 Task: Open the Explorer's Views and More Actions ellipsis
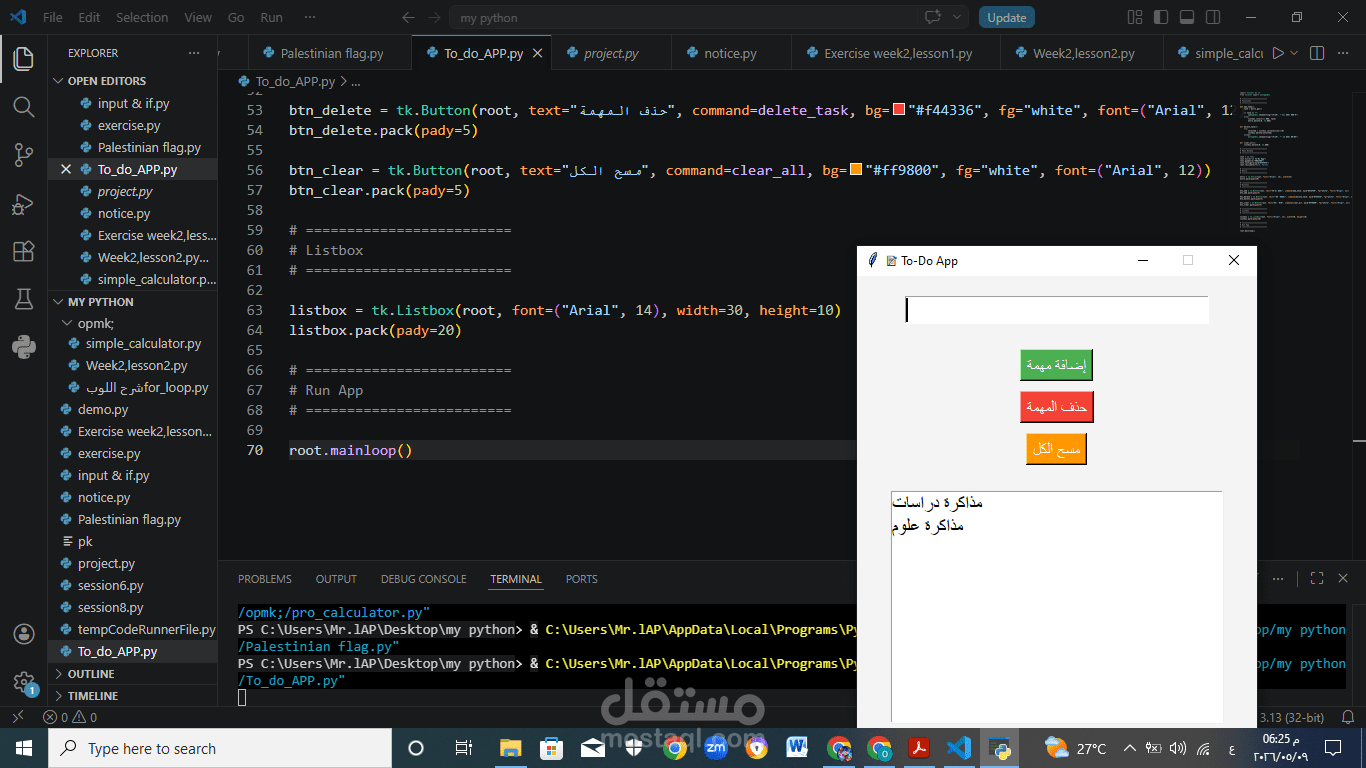[194, 53]
